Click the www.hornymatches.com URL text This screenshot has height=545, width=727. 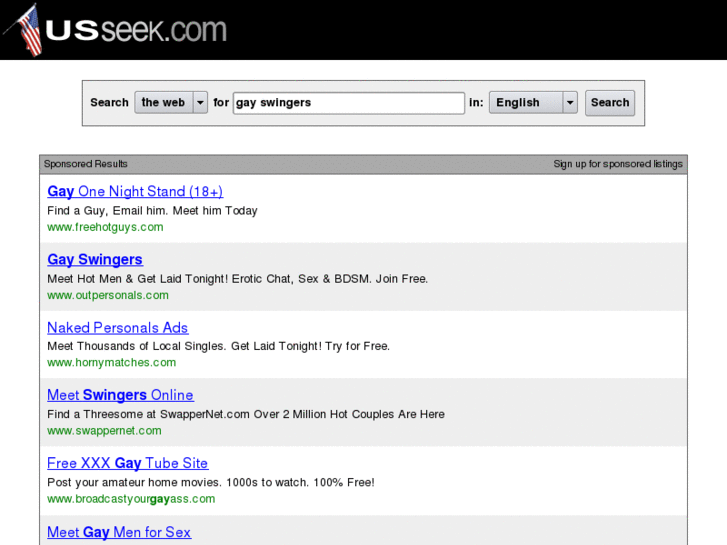point(112,363)
